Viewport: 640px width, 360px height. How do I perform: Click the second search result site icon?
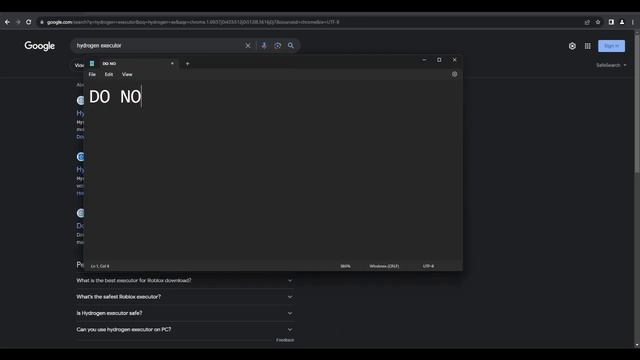point(80,157)
